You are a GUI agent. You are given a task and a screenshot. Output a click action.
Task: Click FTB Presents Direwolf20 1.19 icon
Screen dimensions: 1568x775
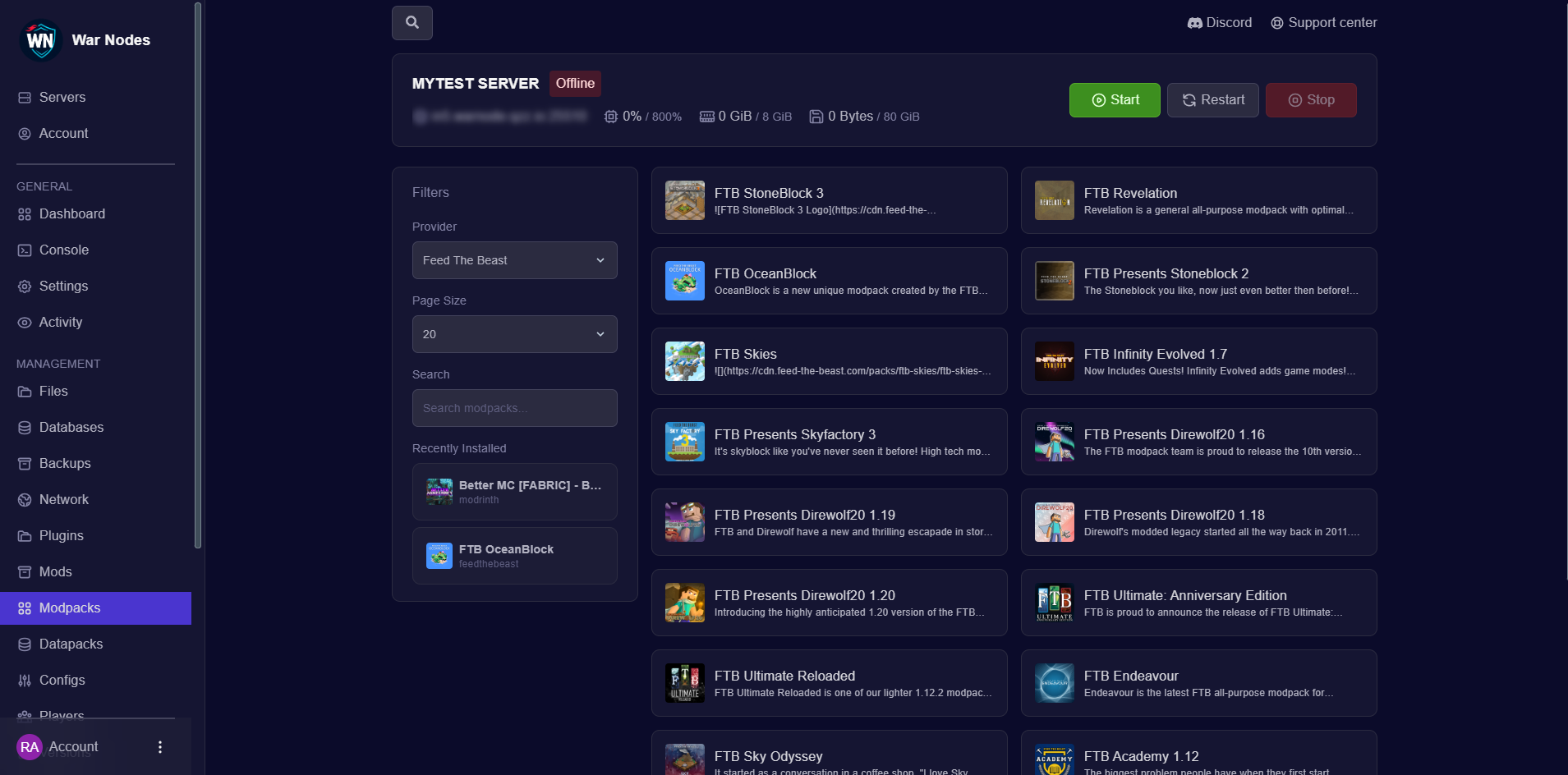(x=685, y=522)
